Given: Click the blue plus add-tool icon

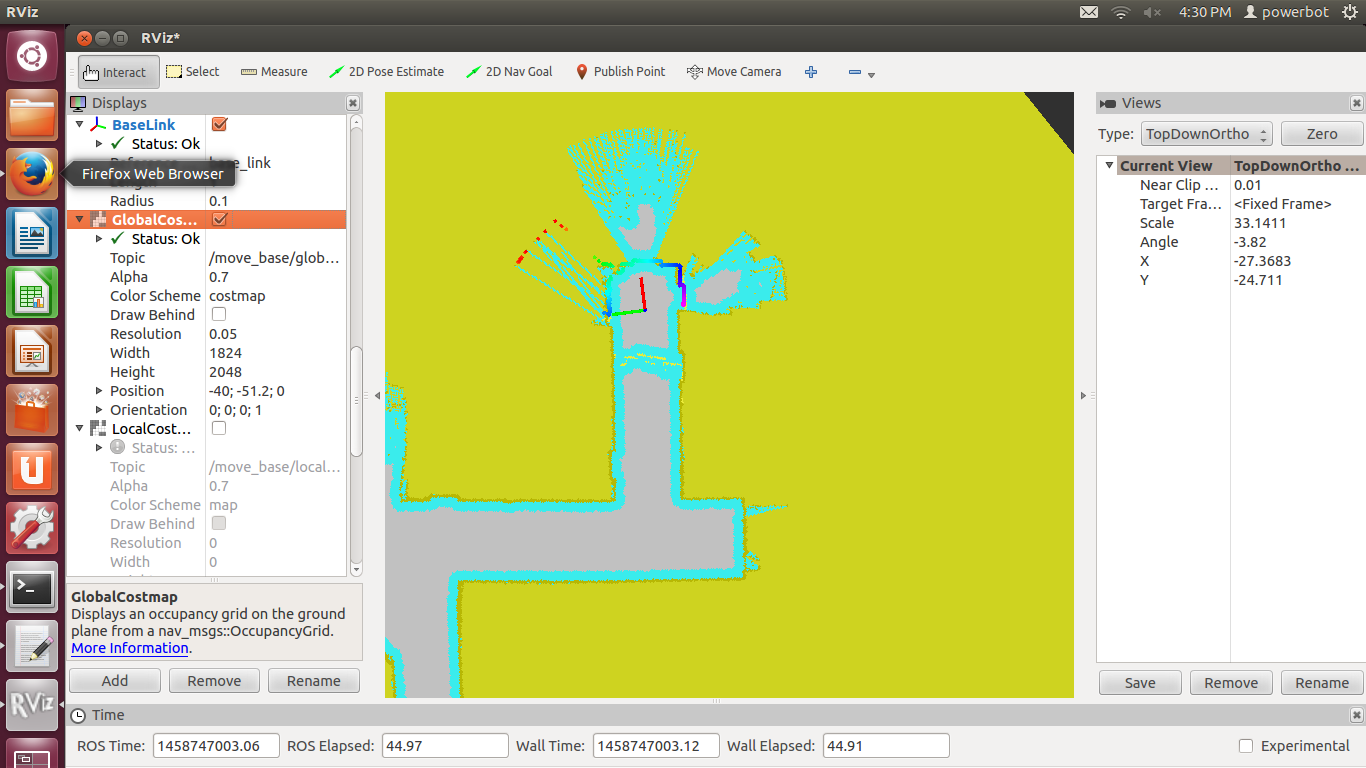Looking at the screenshot, I should pyautogui.click(x=811, y=72).
